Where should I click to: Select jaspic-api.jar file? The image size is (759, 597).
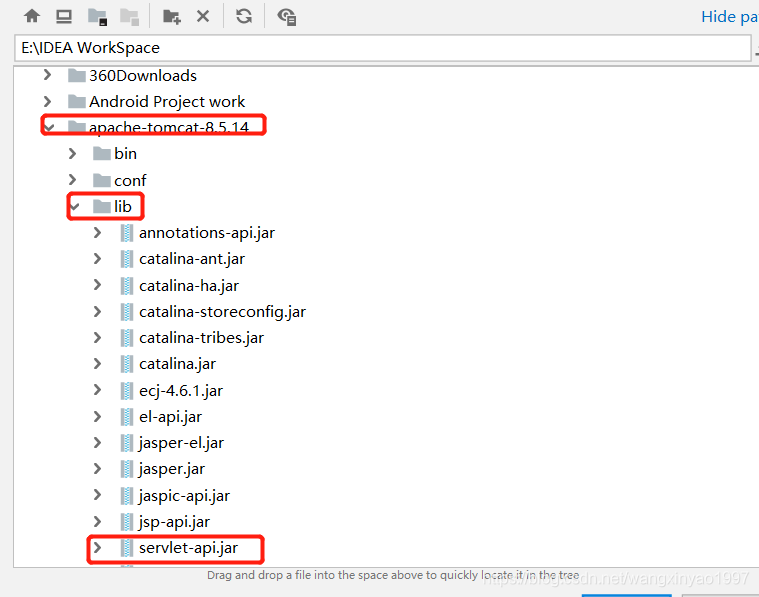[x=184, y=496]
